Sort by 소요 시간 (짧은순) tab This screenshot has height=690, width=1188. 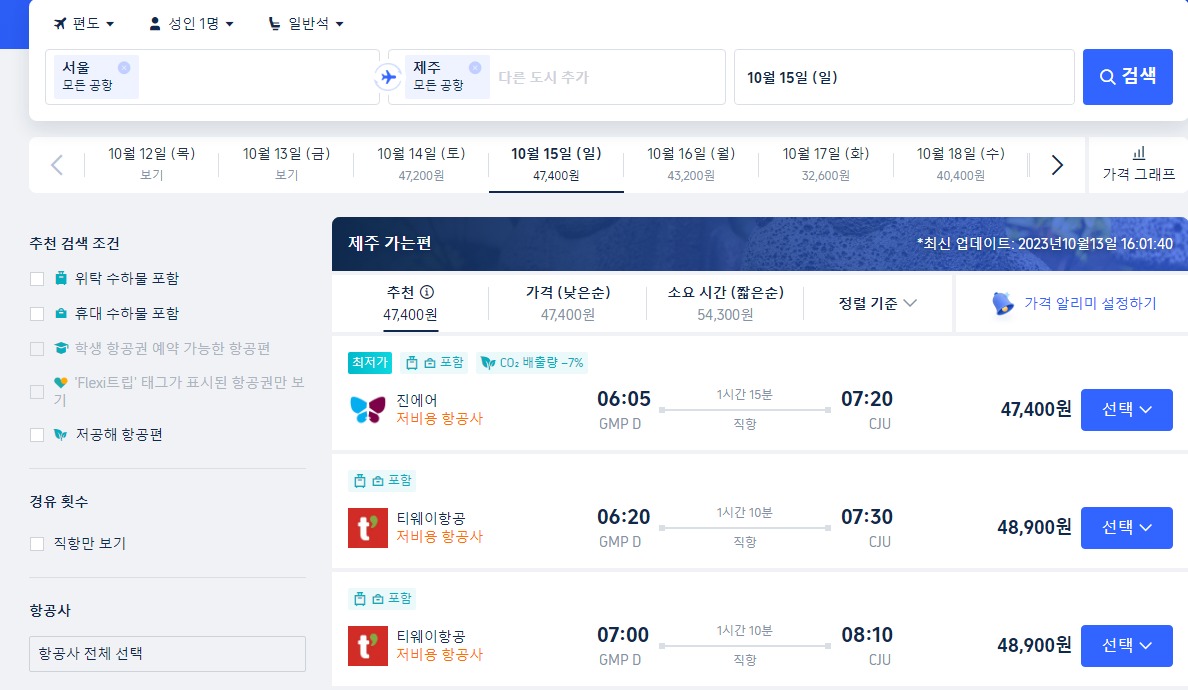tap(725, 303)
